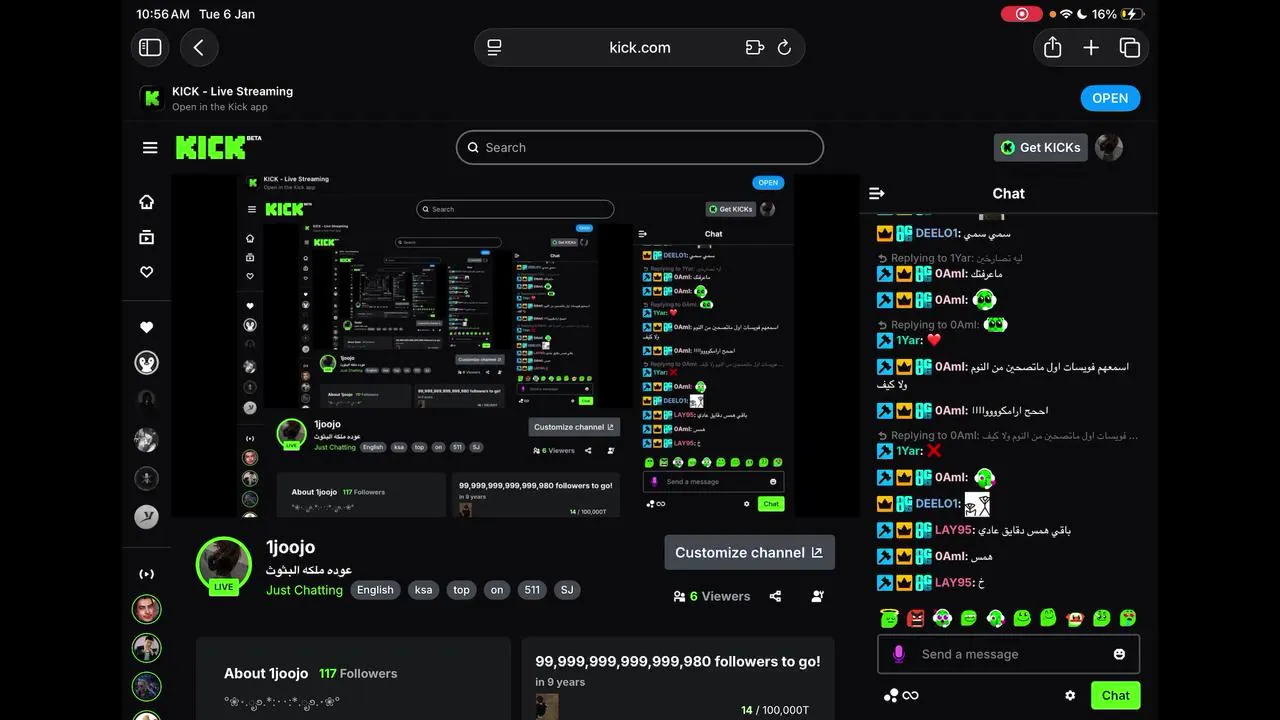This screenshot has height=720, width=1280.
Task: Open Following outlined heart icon
Action: 147,272
